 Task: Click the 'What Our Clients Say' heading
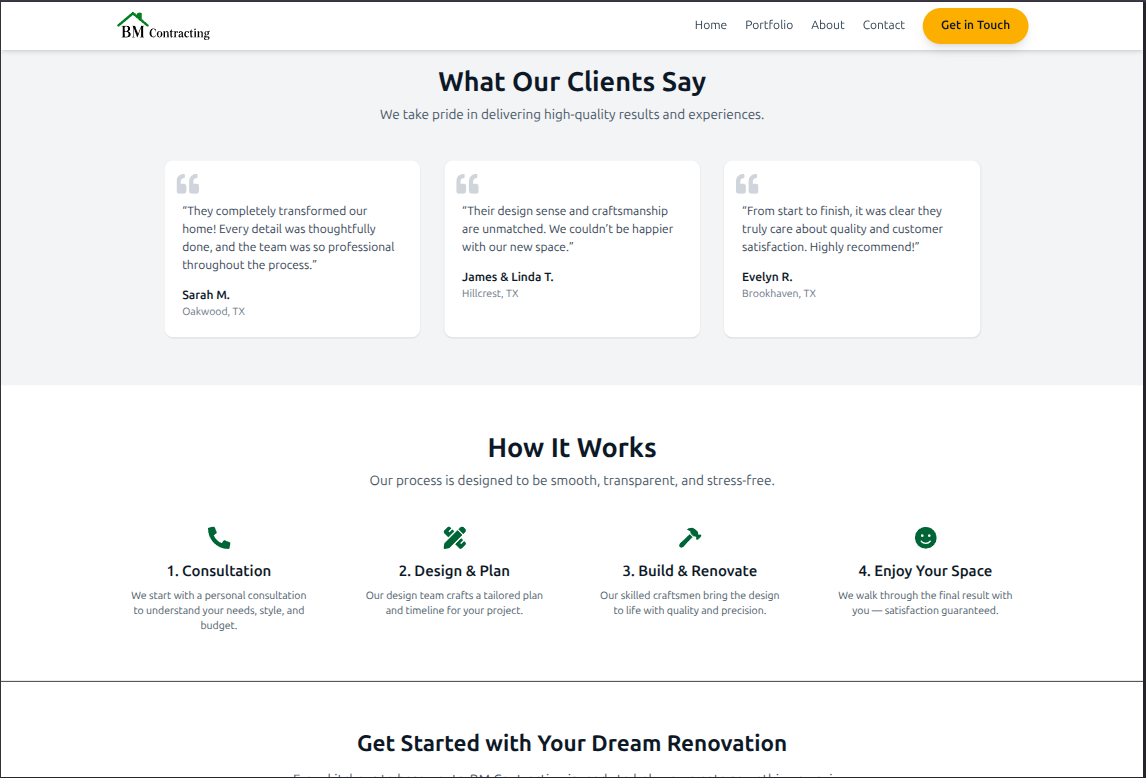(572, 82)
